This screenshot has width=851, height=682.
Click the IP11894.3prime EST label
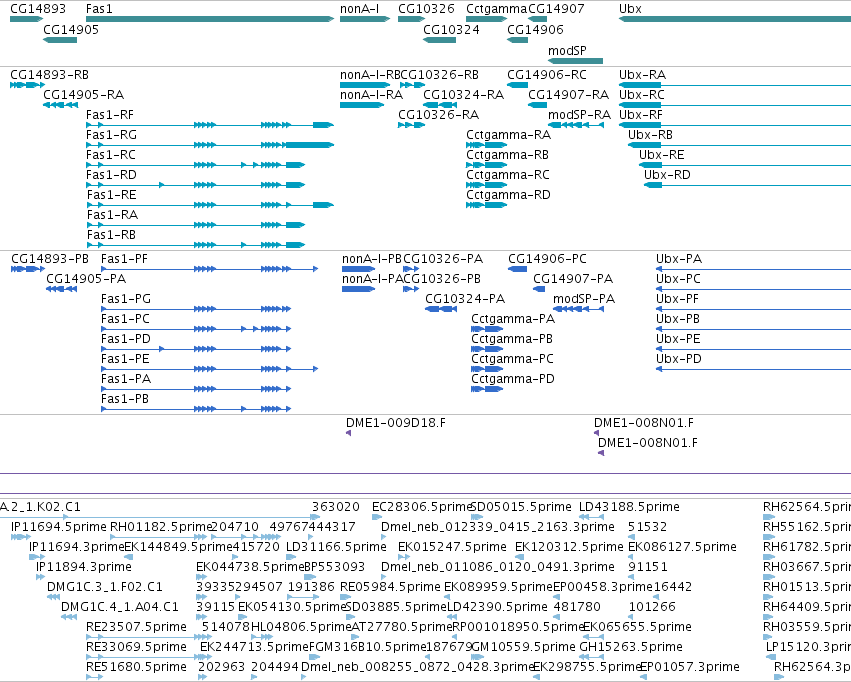pos(84,567)
